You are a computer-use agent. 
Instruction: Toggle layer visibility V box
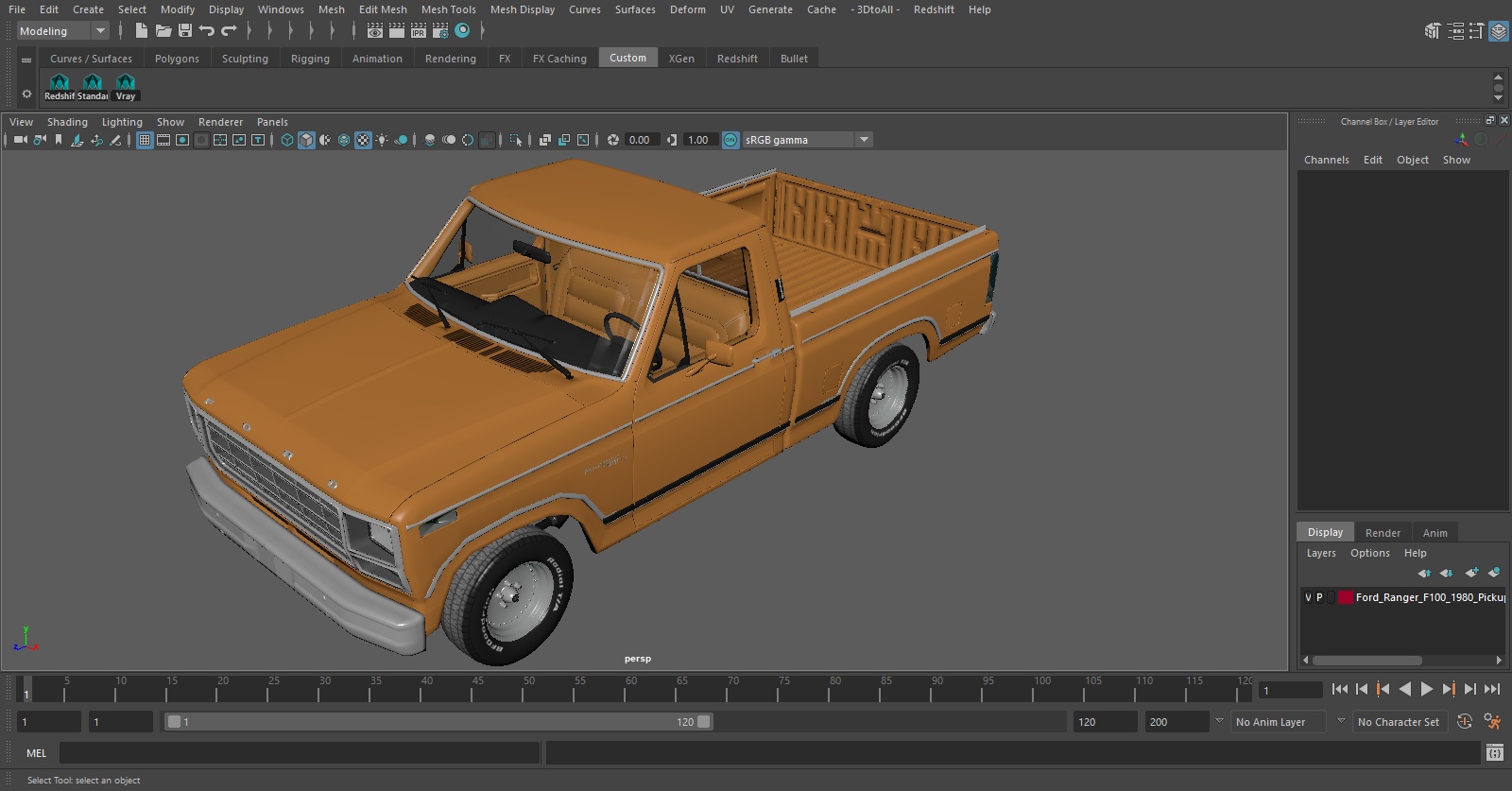tap(1308, 597)
